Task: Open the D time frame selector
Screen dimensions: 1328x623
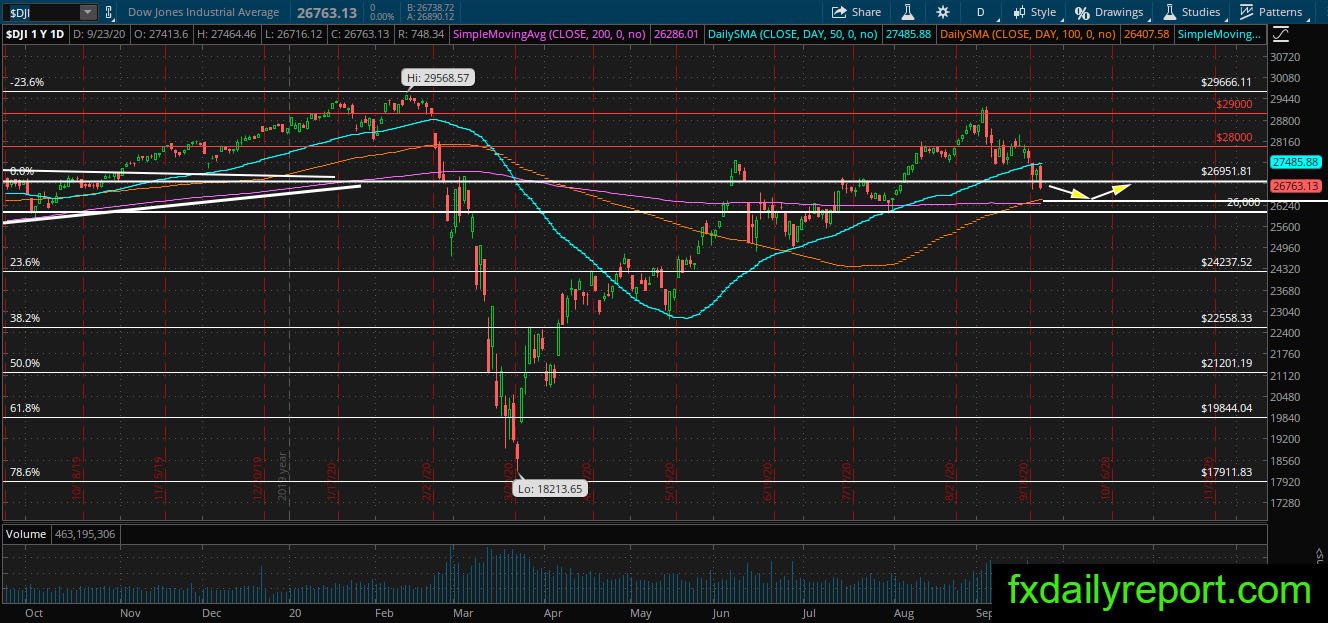Action: [980, 12]
